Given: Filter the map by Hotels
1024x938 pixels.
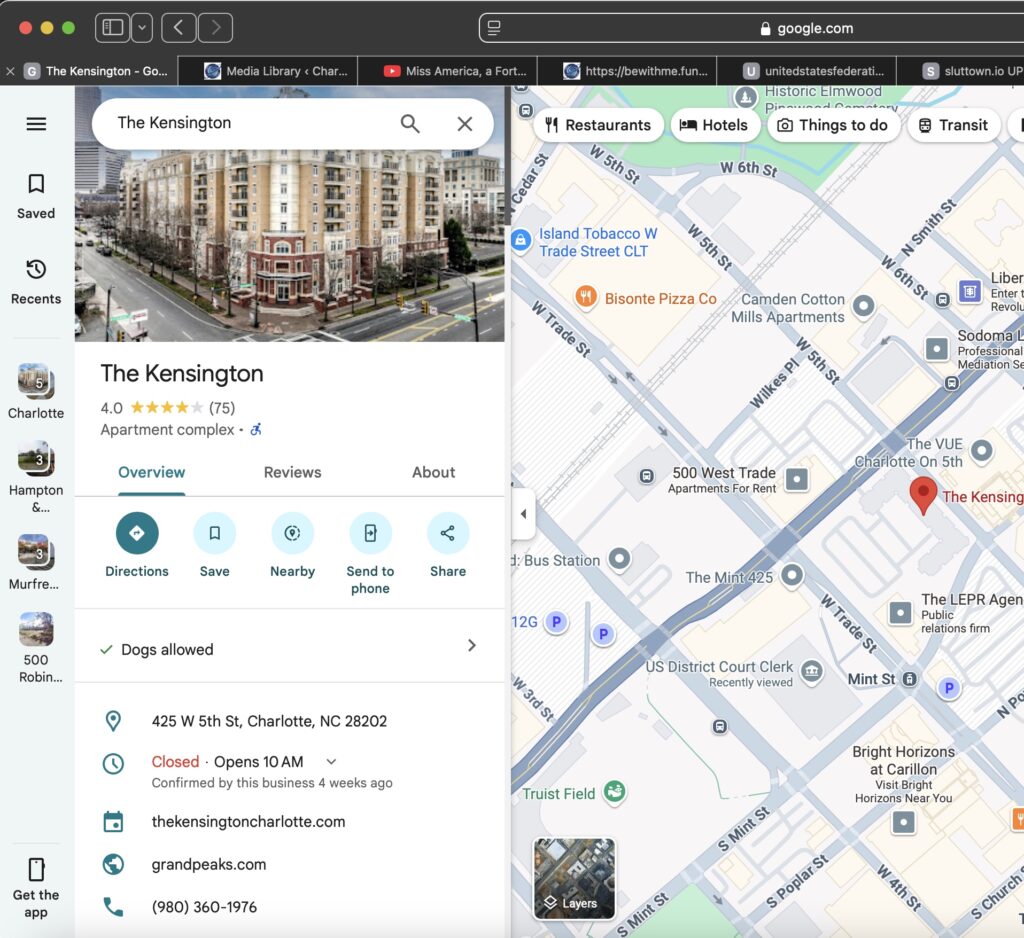Looking at the screenshot, I should pyautogui.click(x=714, y=125).
